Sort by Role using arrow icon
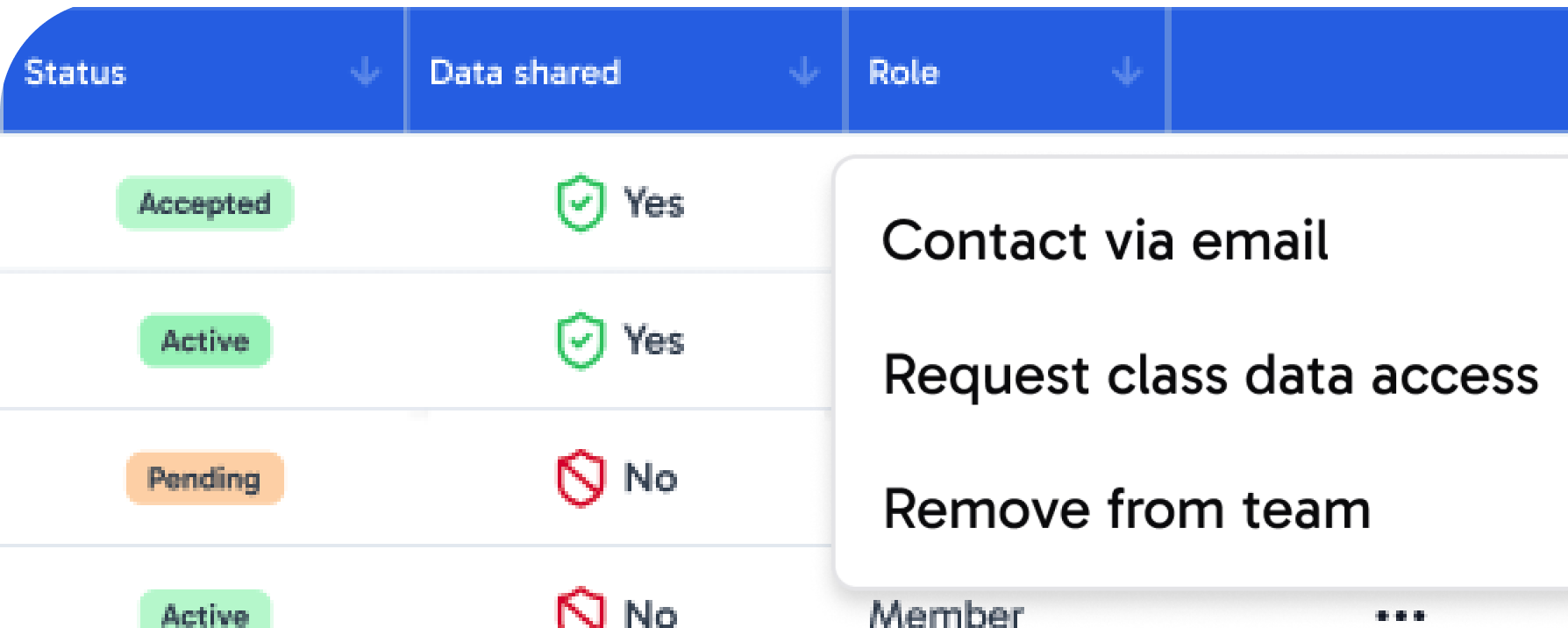Screen dimensions: 1568x628 pos(1126,73)
